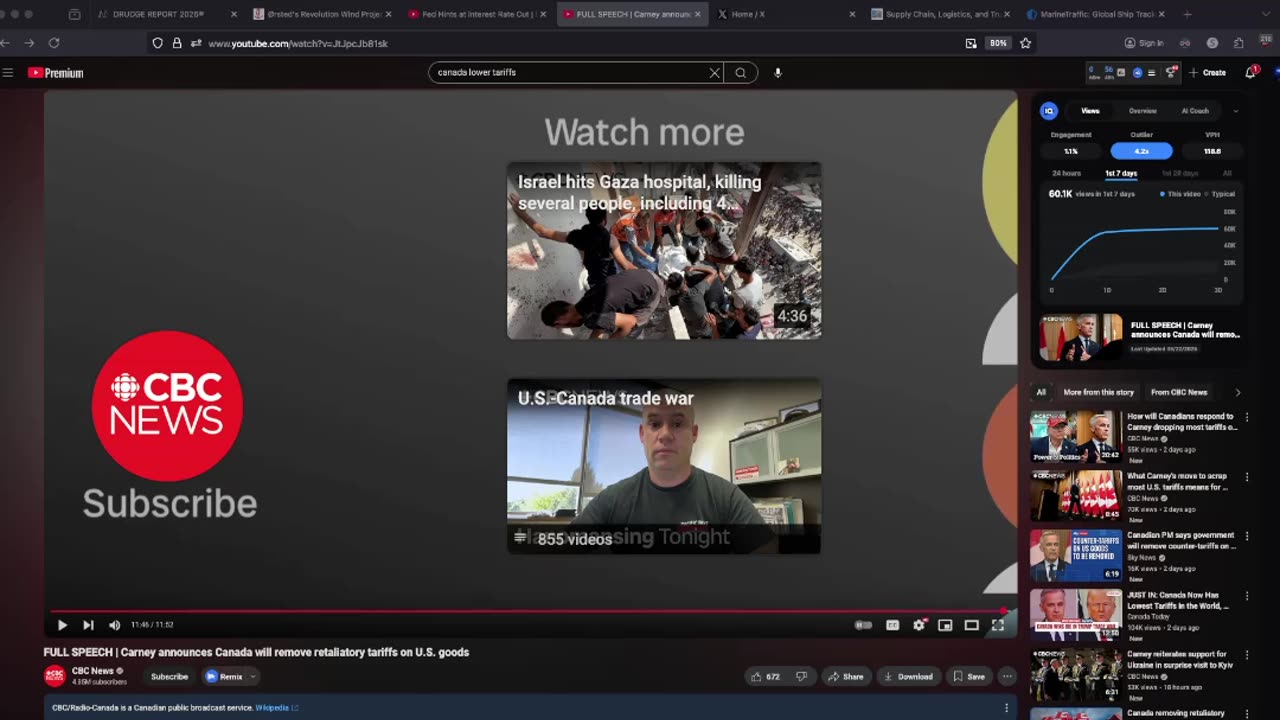Toggle the autoplay switch in player
The height and width of the screenshot is (720, 1280).
click(x=864, y=625)
